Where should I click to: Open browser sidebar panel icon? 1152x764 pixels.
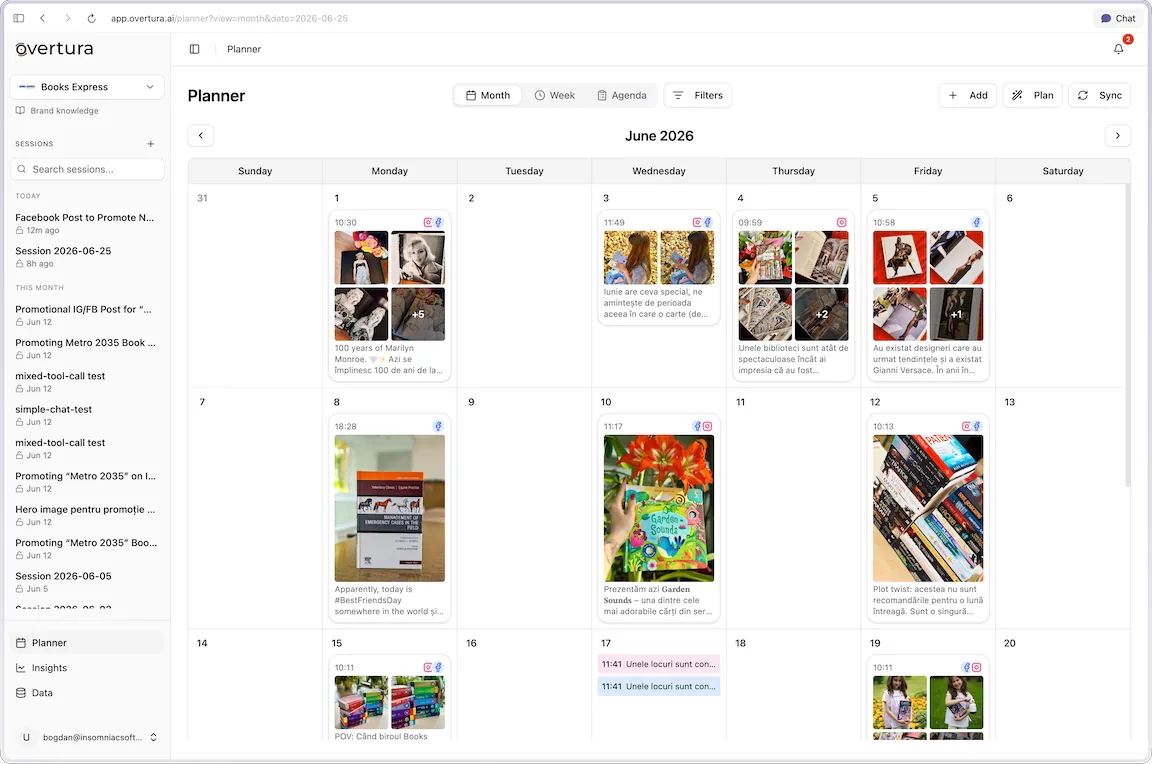18,18
